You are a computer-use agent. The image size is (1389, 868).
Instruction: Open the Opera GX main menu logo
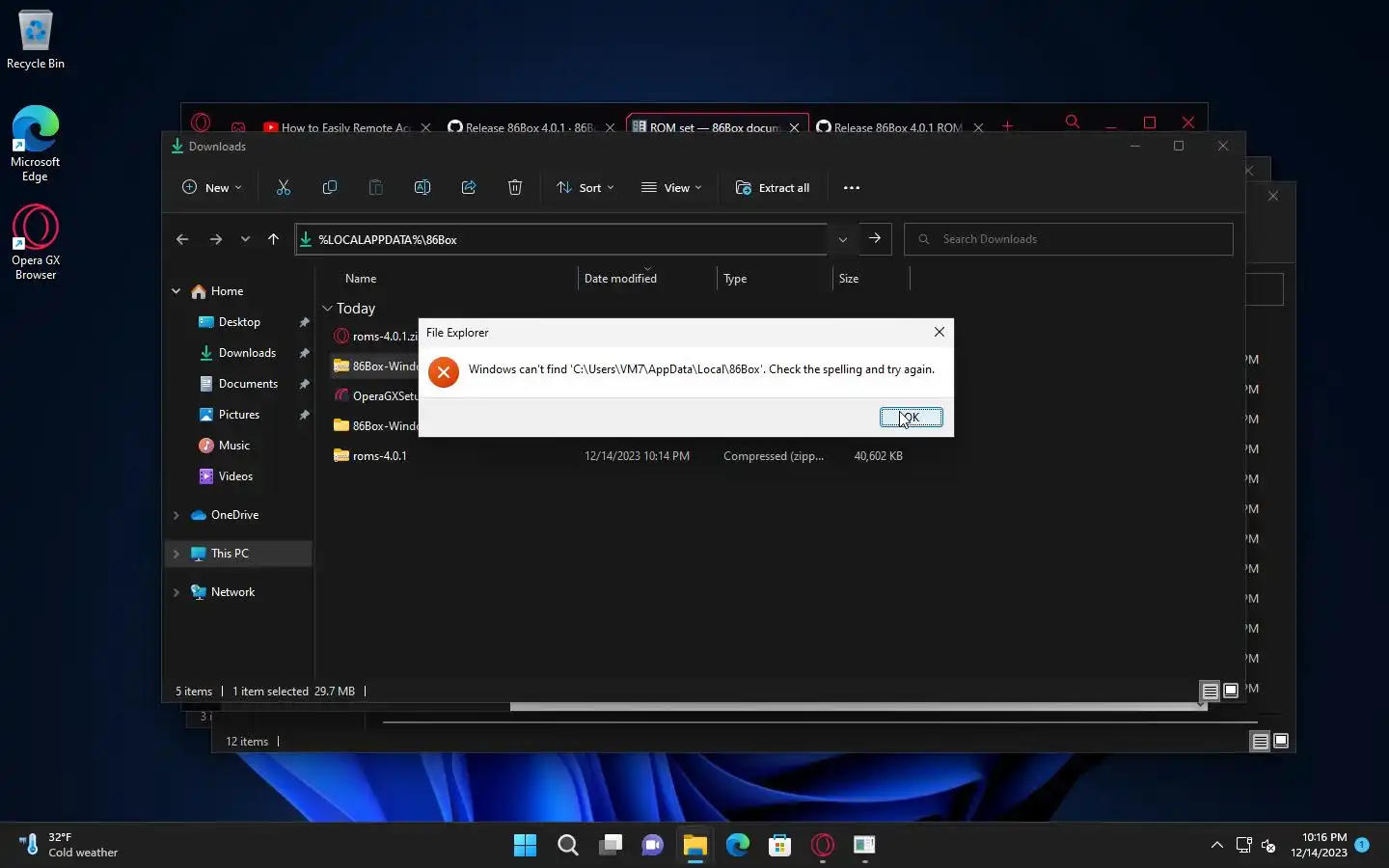coord(201,122)
